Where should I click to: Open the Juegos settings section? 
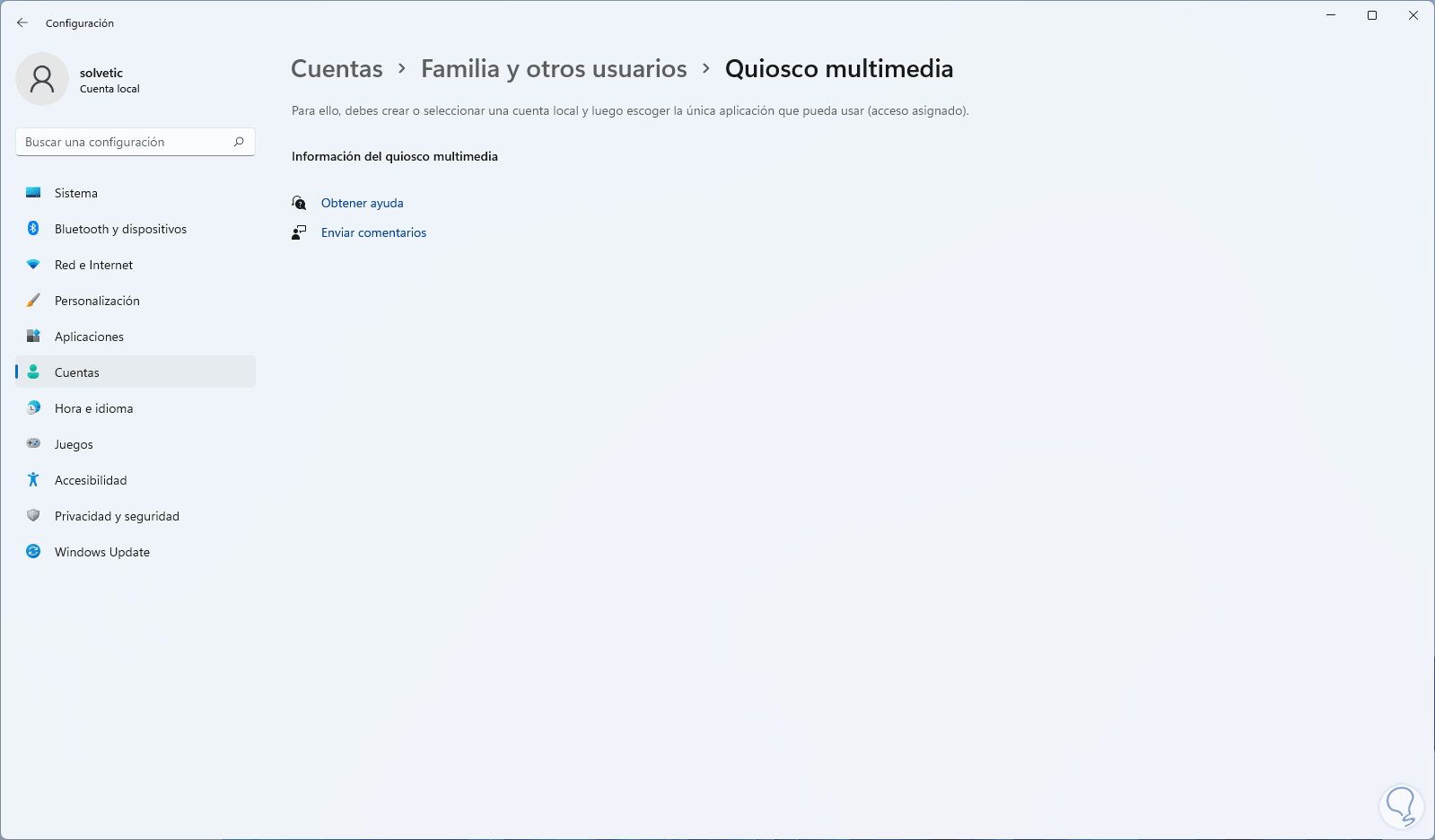pos(74,444)
